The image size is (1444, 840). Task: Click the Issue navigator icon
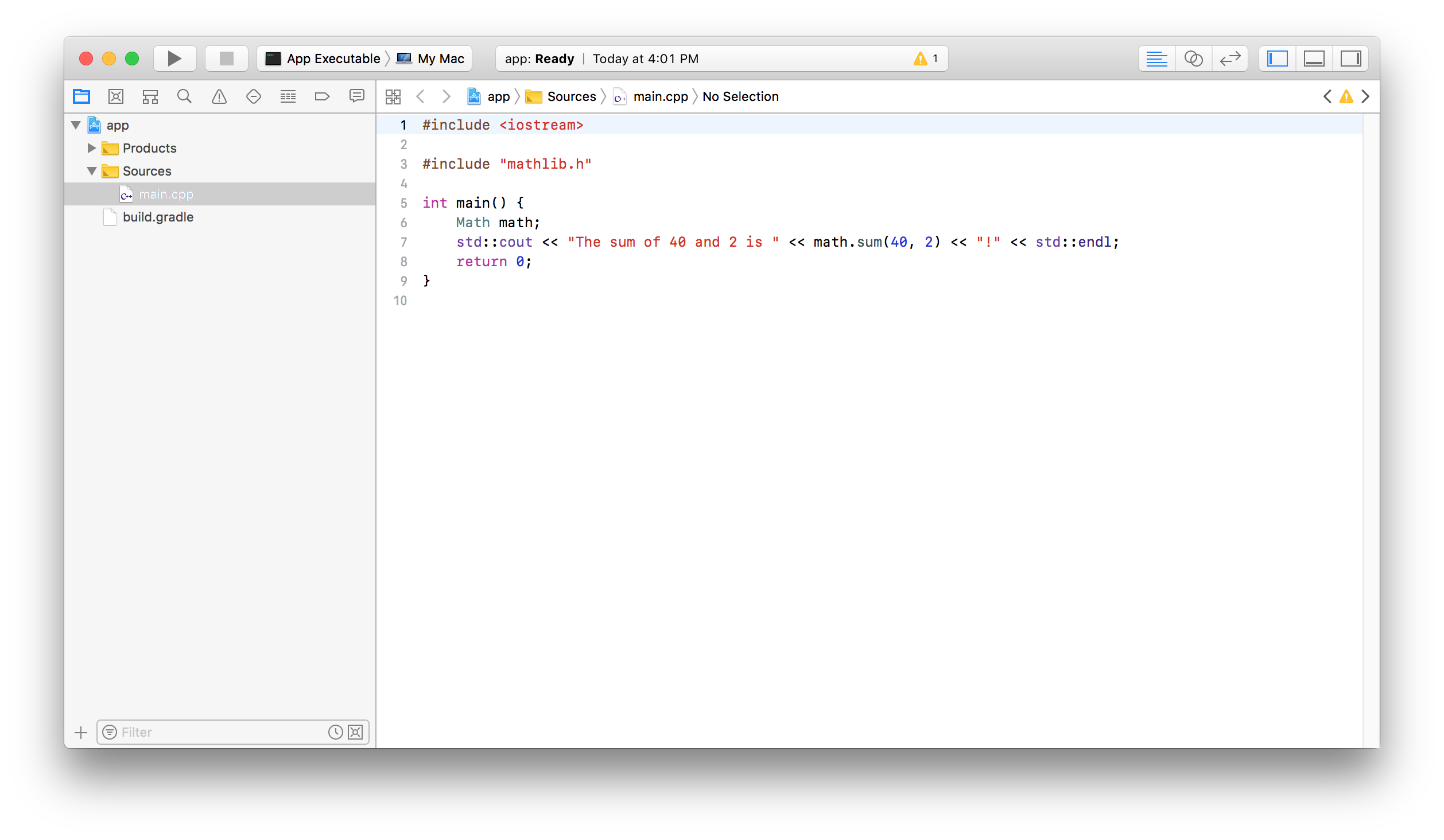point(220,97)
